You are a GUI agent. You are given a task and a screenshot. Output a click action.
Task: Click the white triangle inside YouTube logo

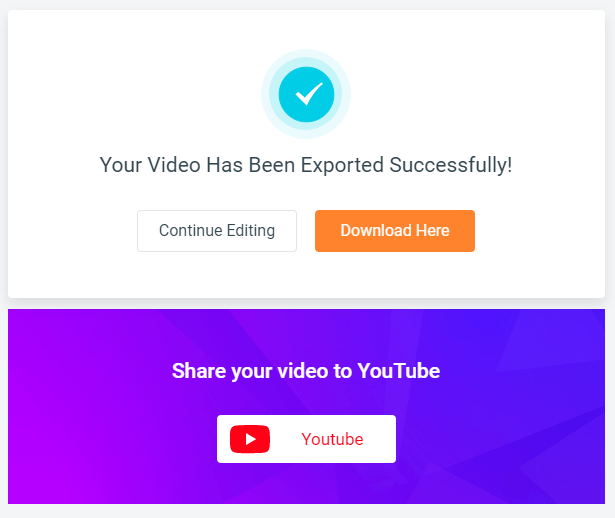click(251, 439)
